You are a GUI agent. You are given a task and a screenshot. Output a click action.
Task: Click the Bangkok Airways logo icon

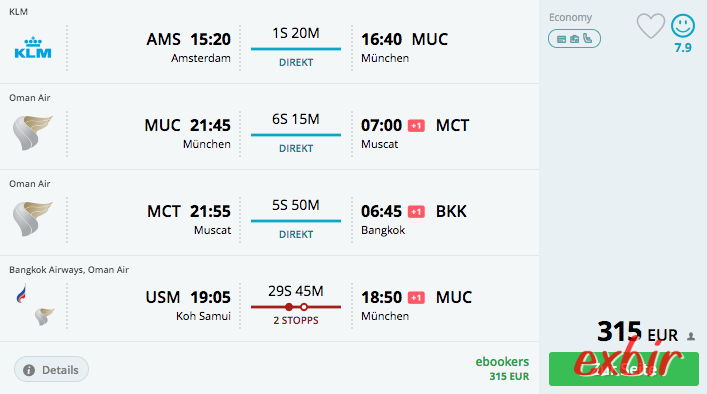coord(21,294)
